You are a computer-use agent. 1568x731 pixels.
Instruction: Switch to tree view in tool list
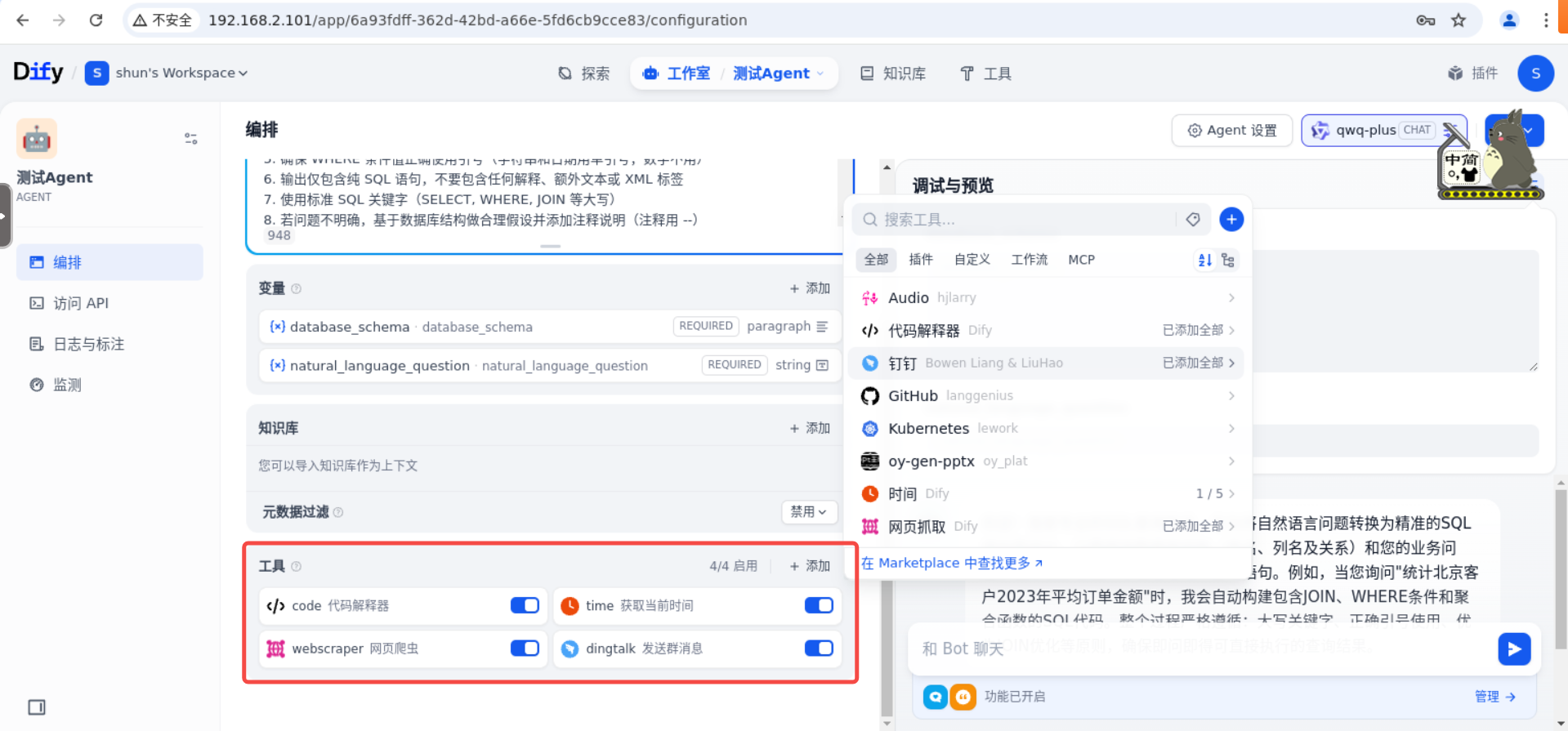point(1227,260)
